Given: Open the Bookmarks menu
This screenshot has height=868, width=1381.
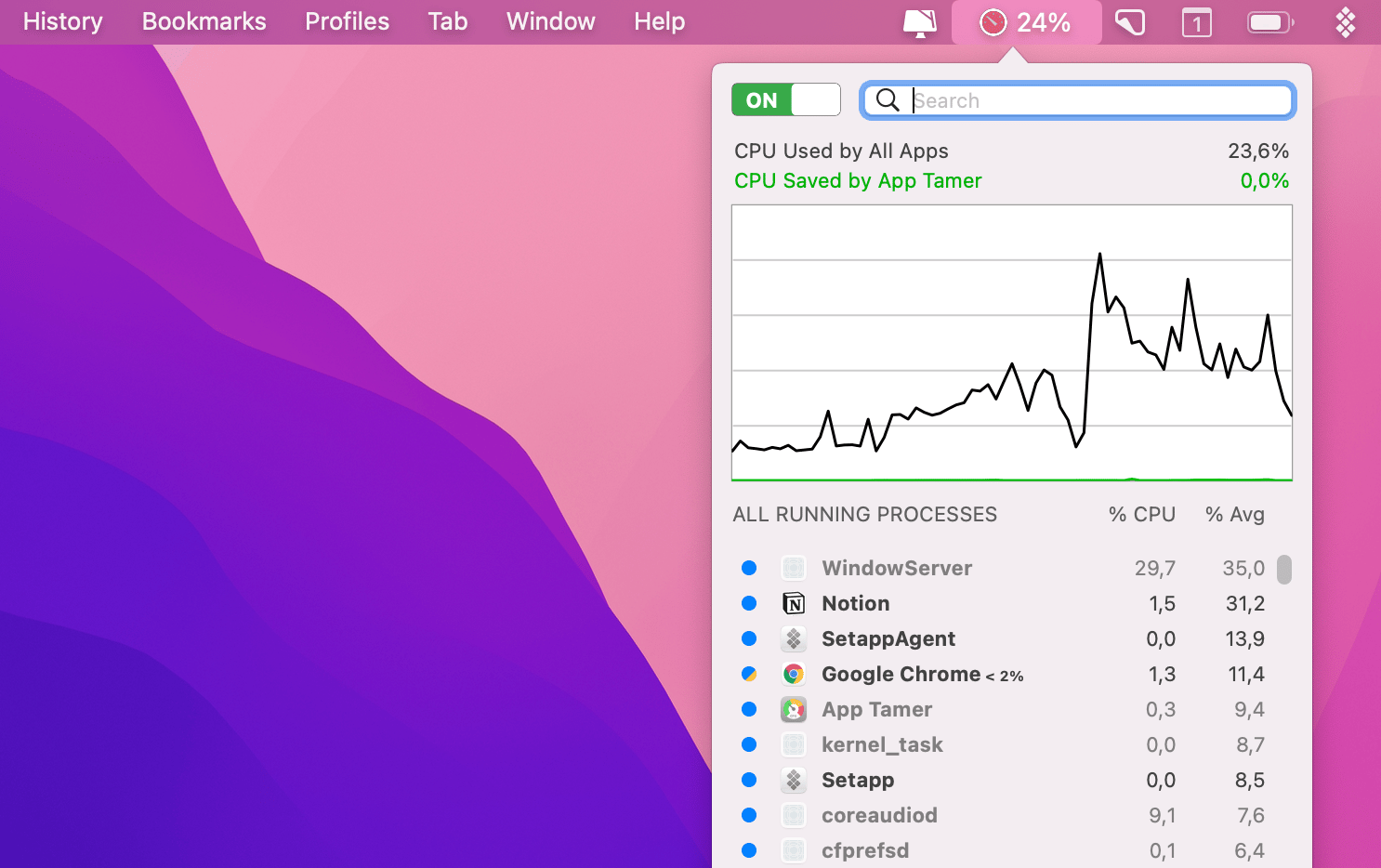Looking at the screenshot, I should point(204,21).
